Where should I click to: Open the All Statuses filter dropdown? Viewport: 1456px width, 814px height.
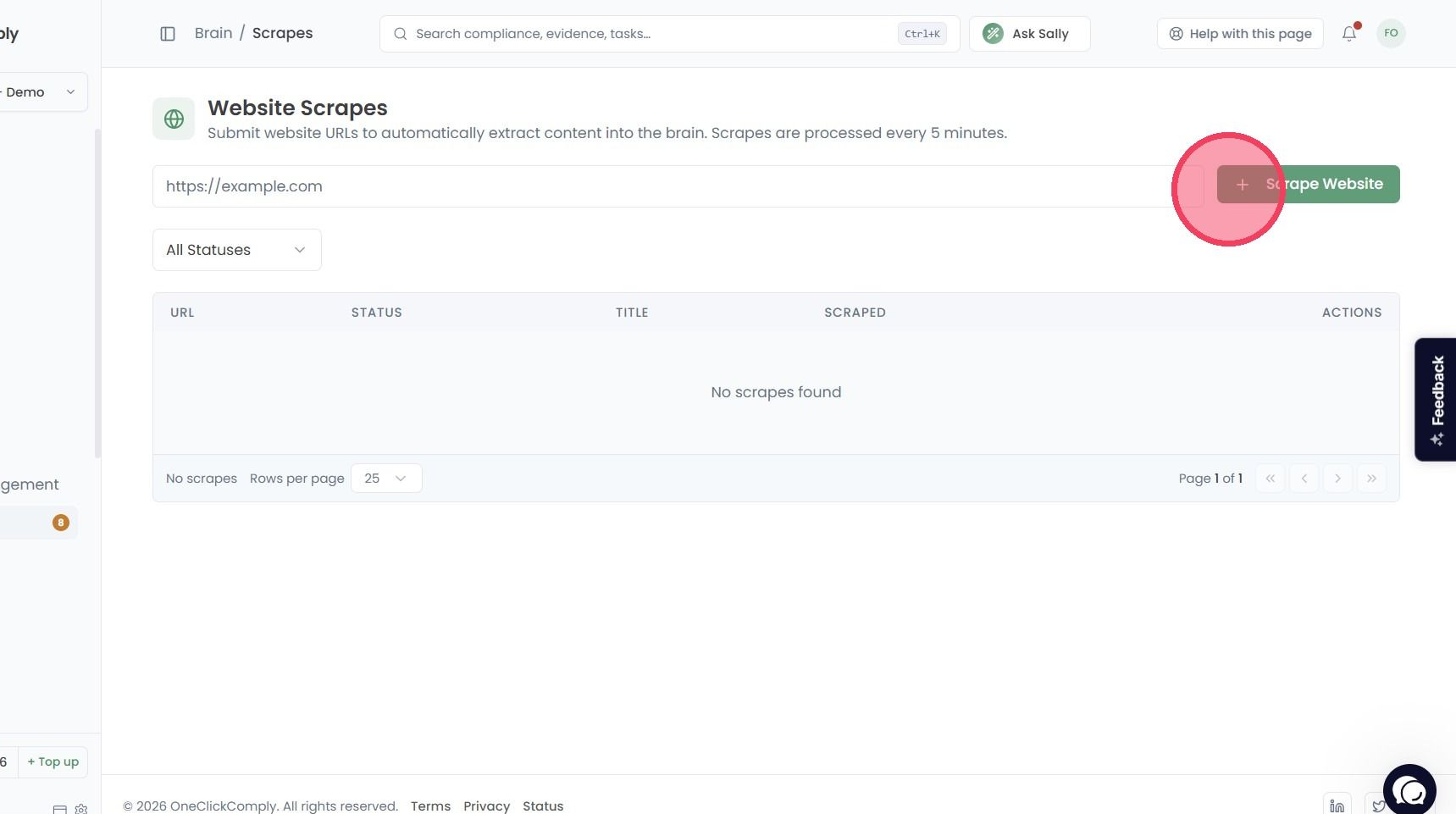237,250
